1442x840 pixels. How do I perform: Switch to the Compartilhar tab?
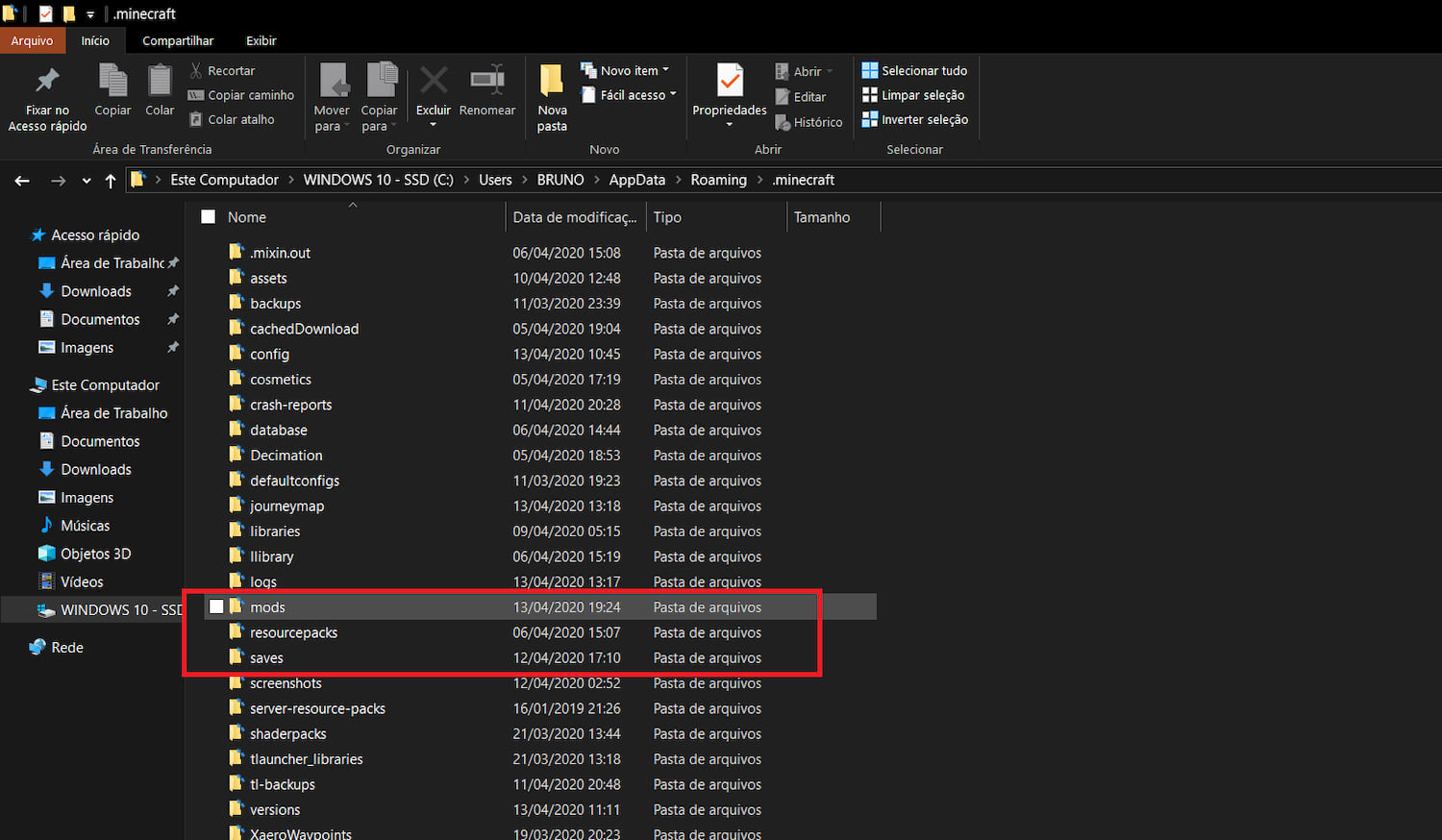pyautogui.click(x=178, y=40)
